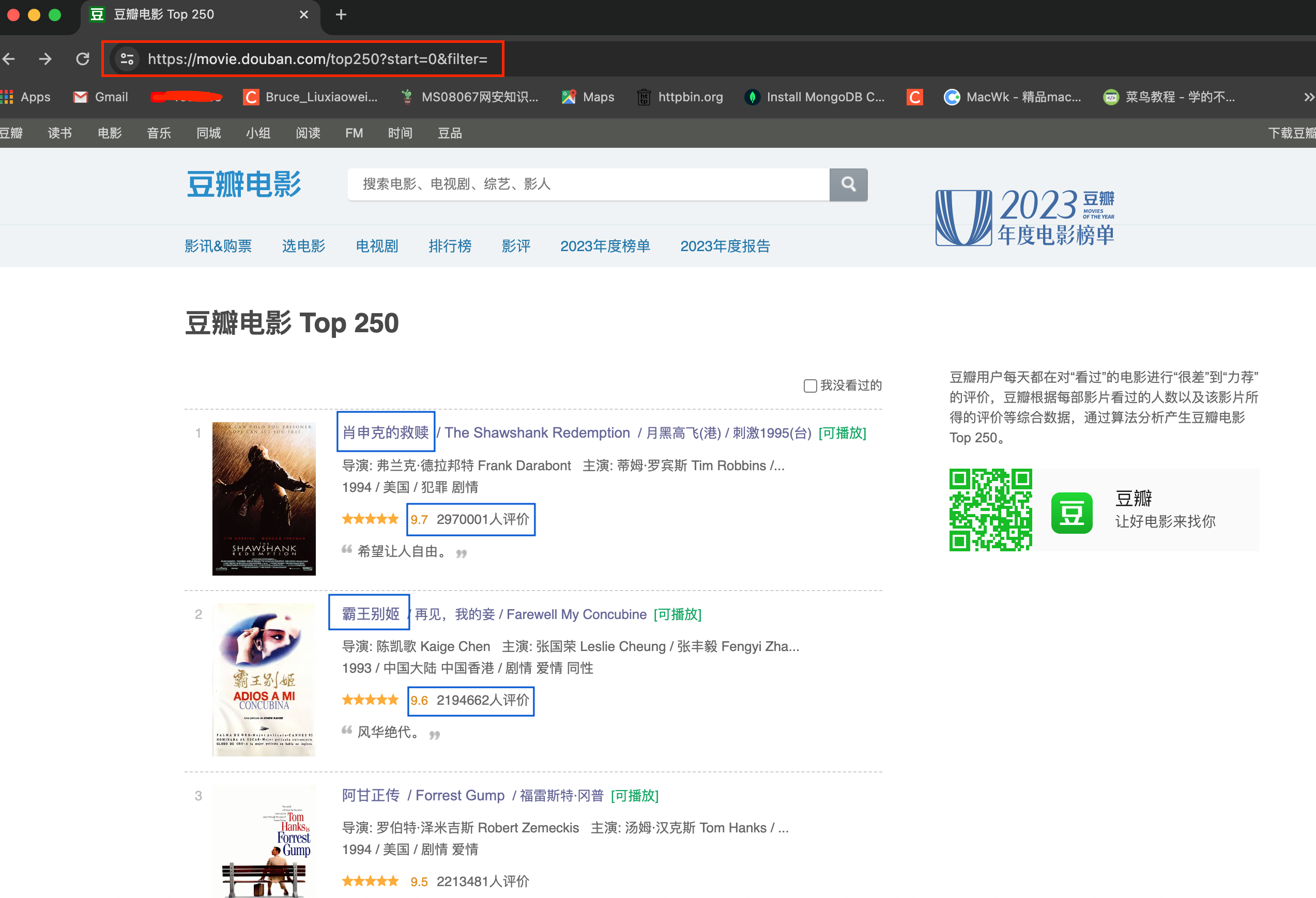
Task: Open site info icon in address bar
Action: [x=127, y=59]
